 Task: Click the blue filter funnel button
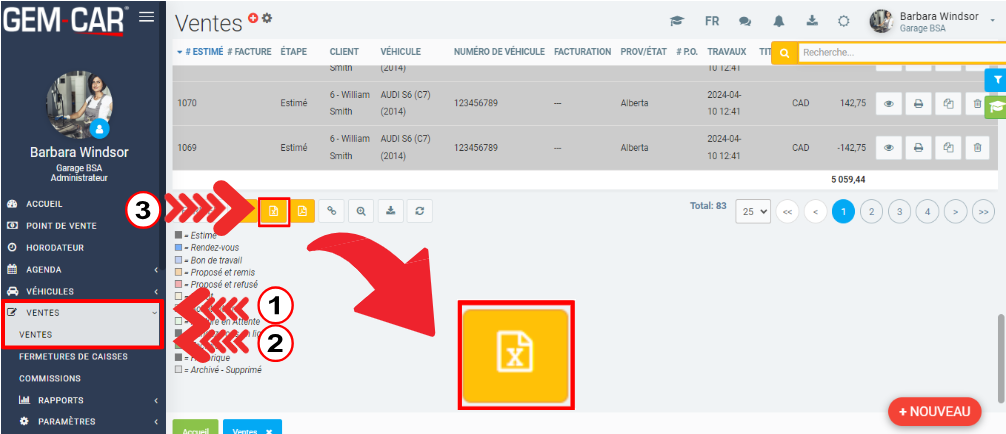[x=994, y=80]
